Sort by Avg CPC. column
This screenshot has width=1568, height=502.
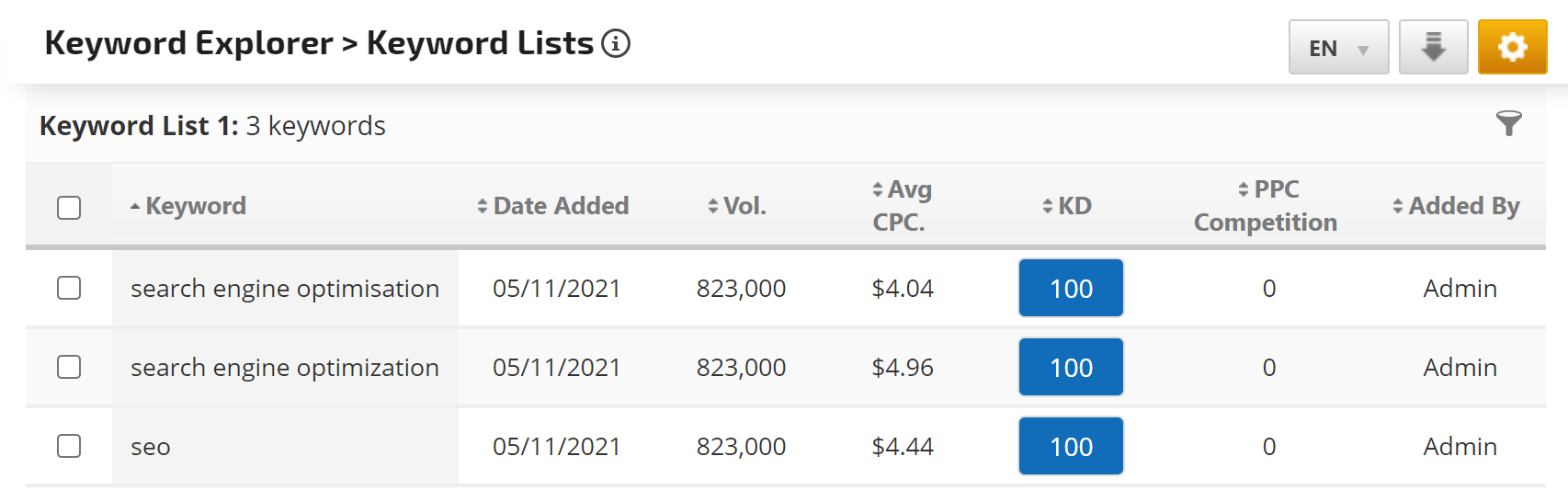(902, 206)
